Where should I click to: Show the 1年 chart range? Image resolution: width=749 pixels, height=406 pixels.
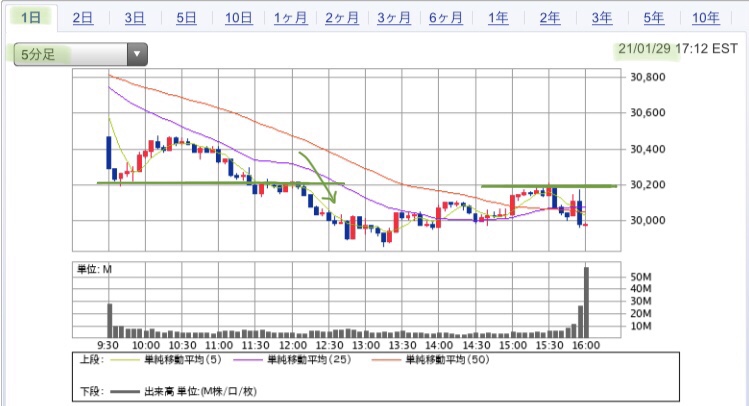(x=498, y=18)
